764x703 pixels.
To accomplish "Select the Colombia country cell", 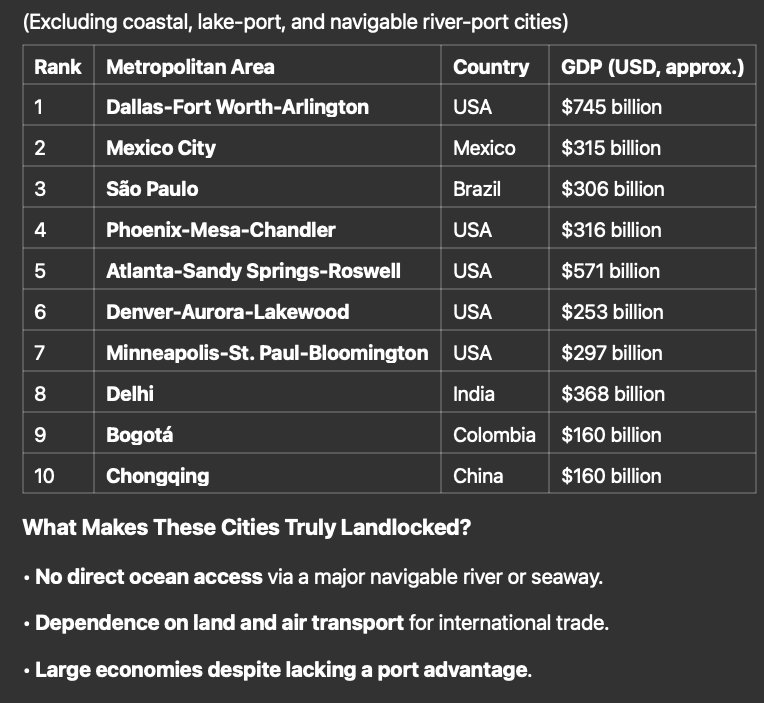I will 494,435.
